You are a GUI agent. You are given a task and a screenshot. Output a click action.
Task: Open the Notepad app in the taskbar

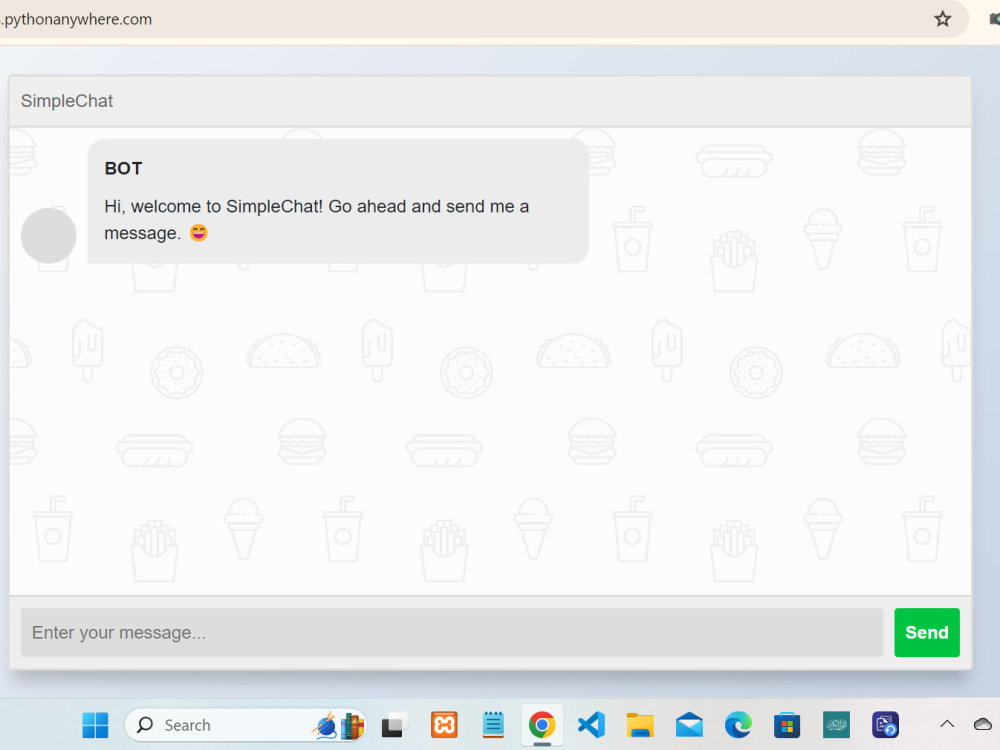tap(493, 724)
